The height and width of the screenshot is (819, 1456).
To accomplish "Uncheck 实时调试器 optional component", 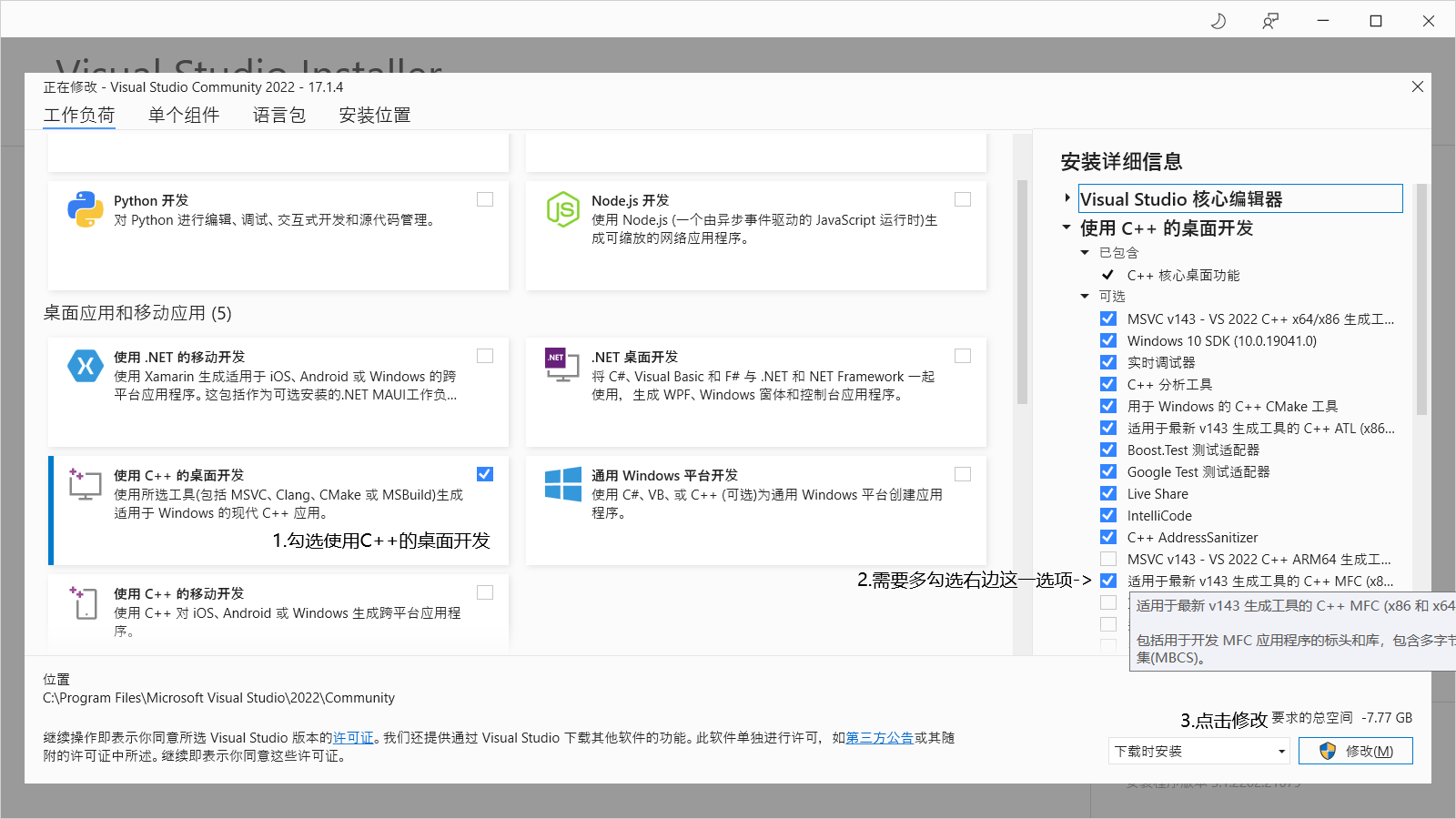I will click(x=1108, y=362).
